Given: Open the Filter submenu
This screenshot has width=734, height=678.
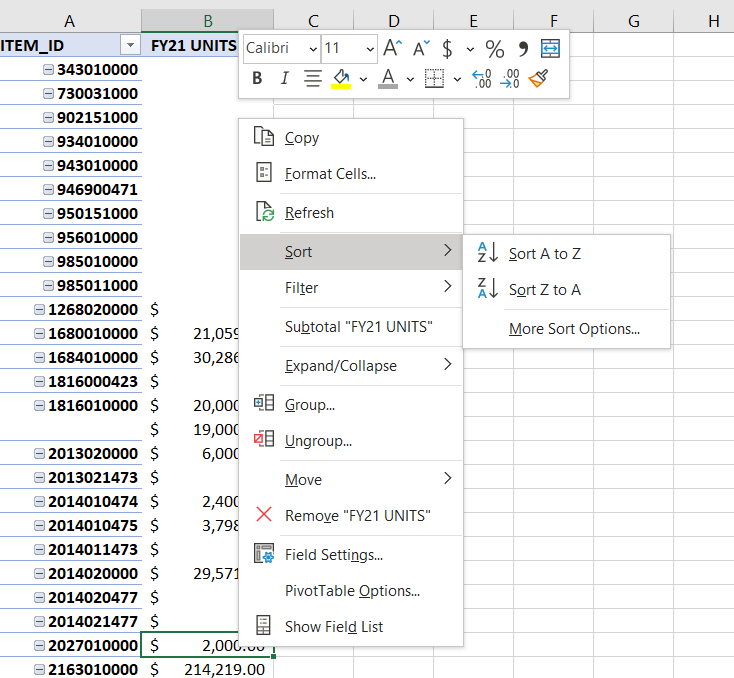Looking at the screenshot, I should pos(351,287).
